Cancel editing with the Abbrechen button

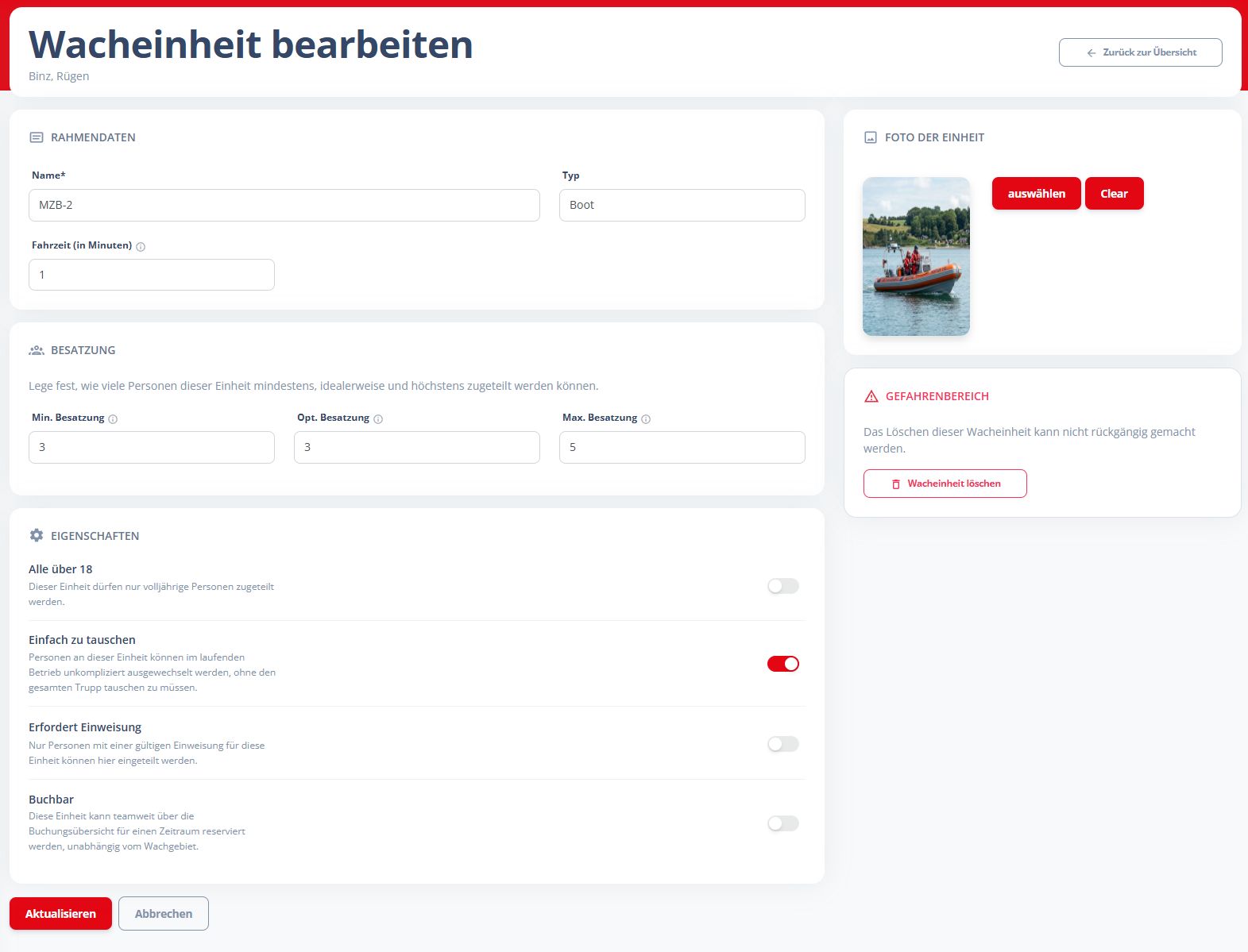point(164,914)
